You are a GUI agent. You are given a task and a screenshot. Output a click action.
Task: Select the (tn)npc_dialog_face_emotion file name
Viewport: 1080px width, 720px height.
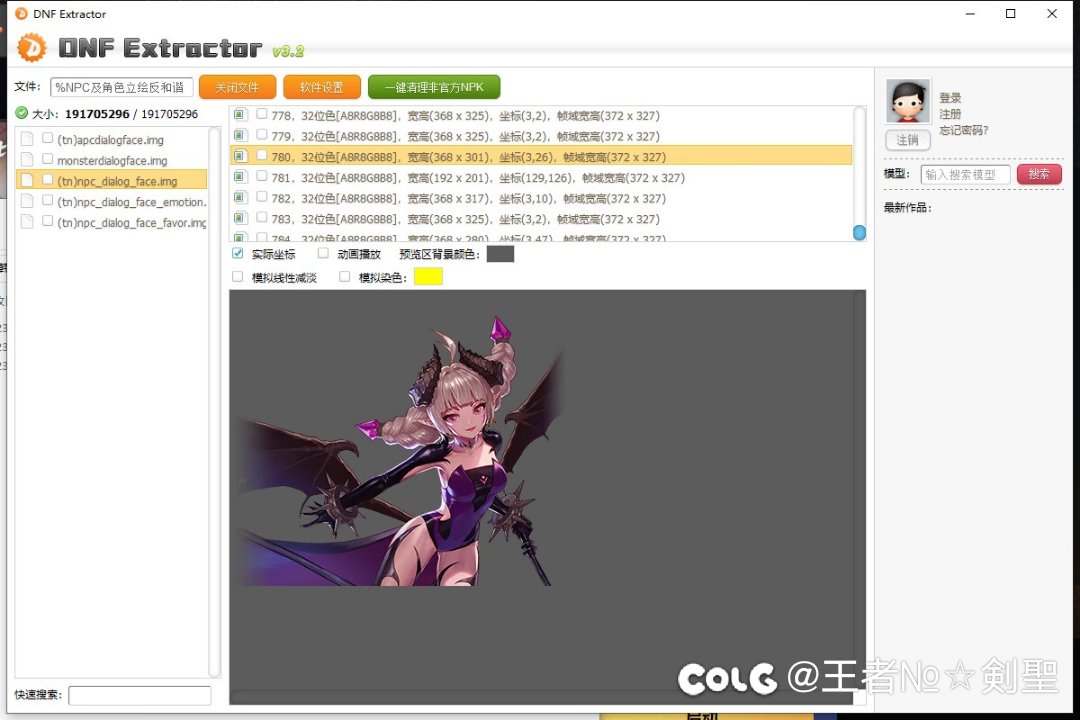pos(132,202)
